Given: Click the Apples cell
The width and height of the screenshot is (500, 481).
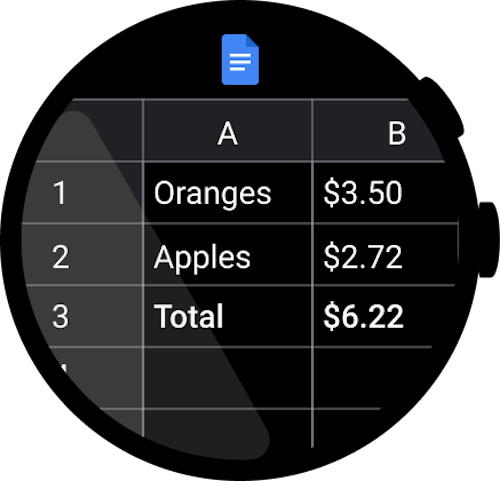Looking at the screenshot, I should point(228,255).
